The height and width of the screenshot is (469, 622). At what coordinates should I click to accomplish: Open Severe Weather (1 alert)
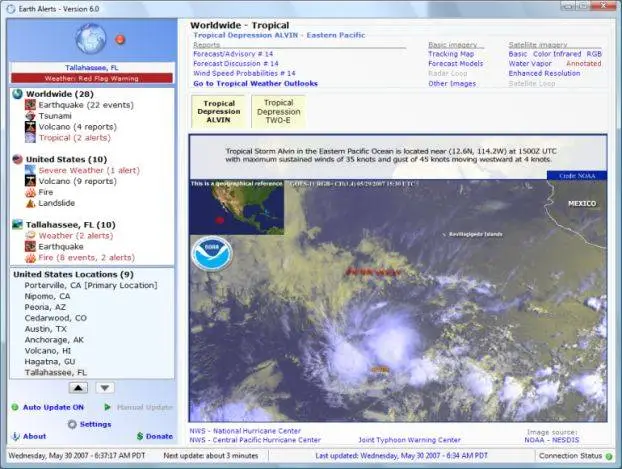tap(89, 170)
